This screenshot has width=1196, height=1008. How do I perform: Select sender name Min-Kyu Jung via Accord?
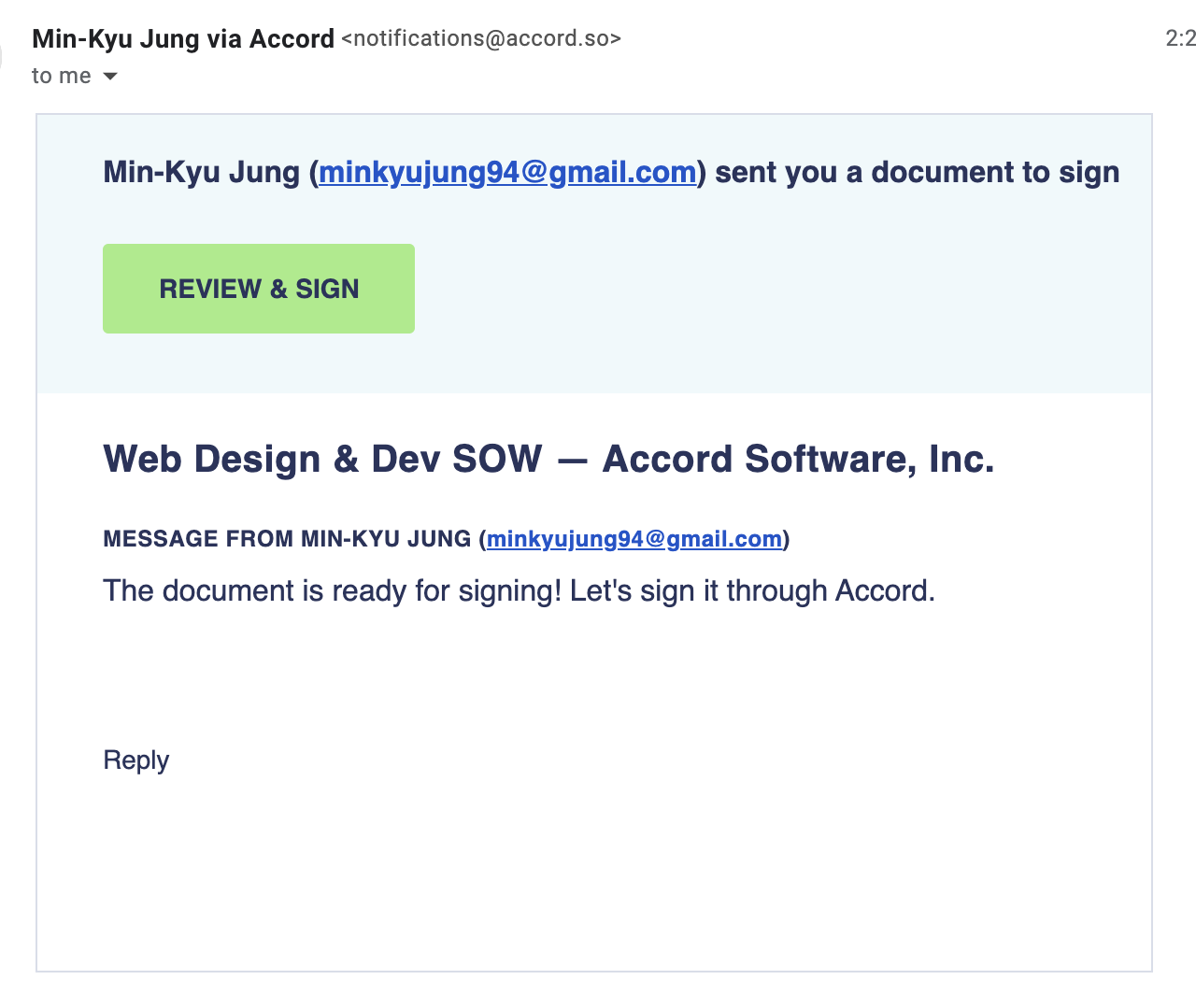click(x=183, y=38)
